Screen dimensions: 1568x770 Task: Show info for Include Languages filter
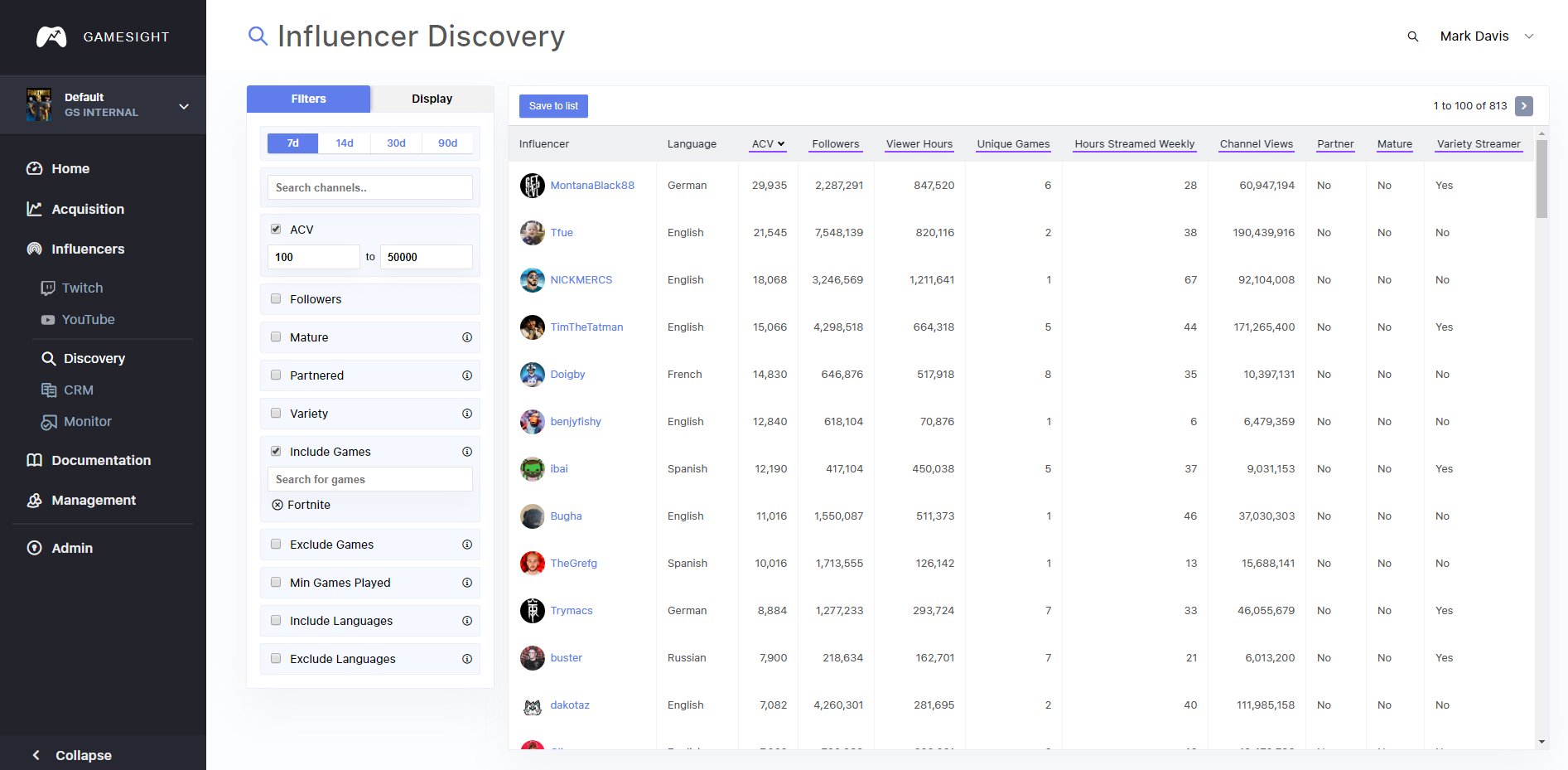point(467,621)
